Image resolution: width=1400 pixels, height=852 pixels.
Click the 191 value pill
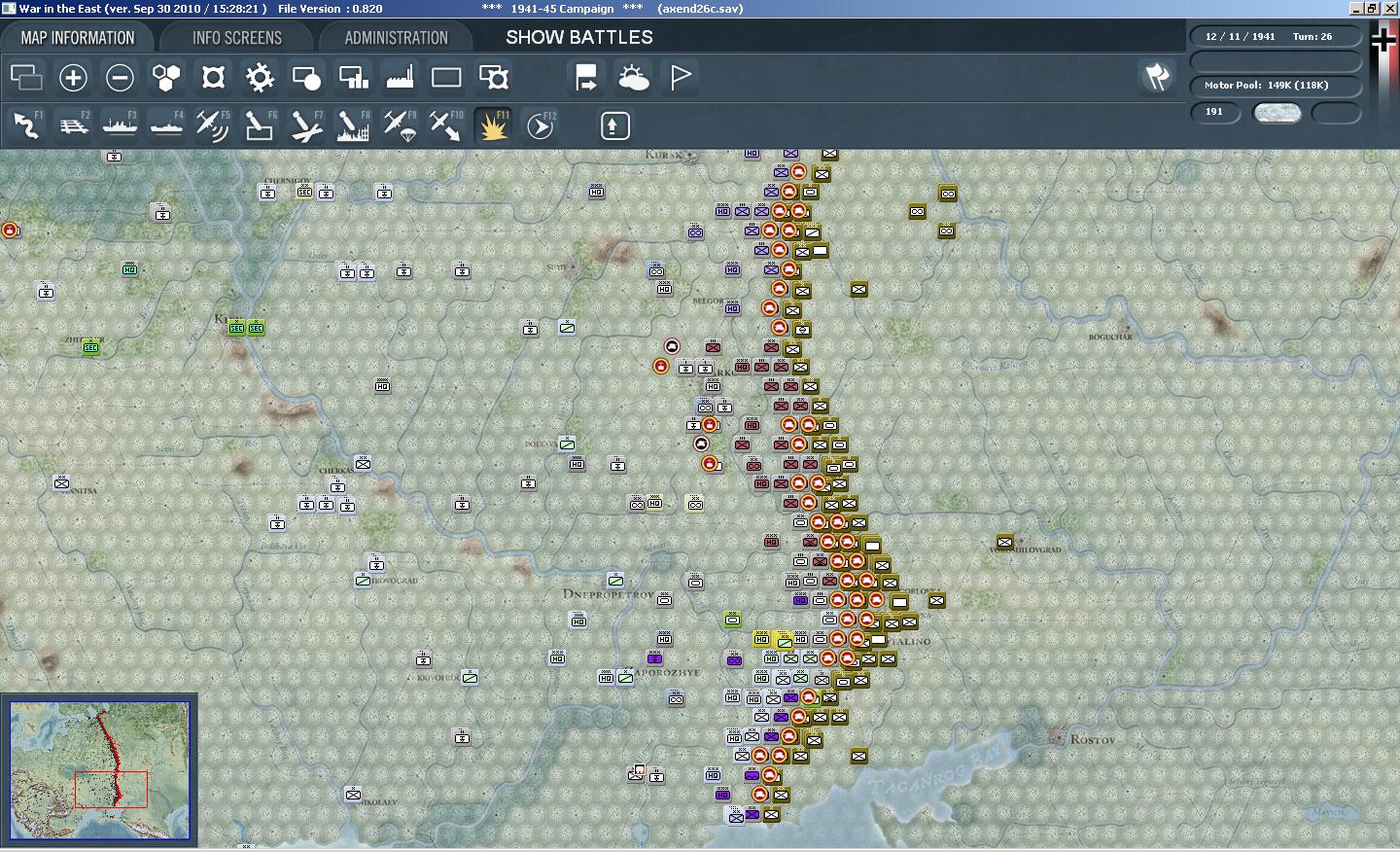pos(1215,112)
